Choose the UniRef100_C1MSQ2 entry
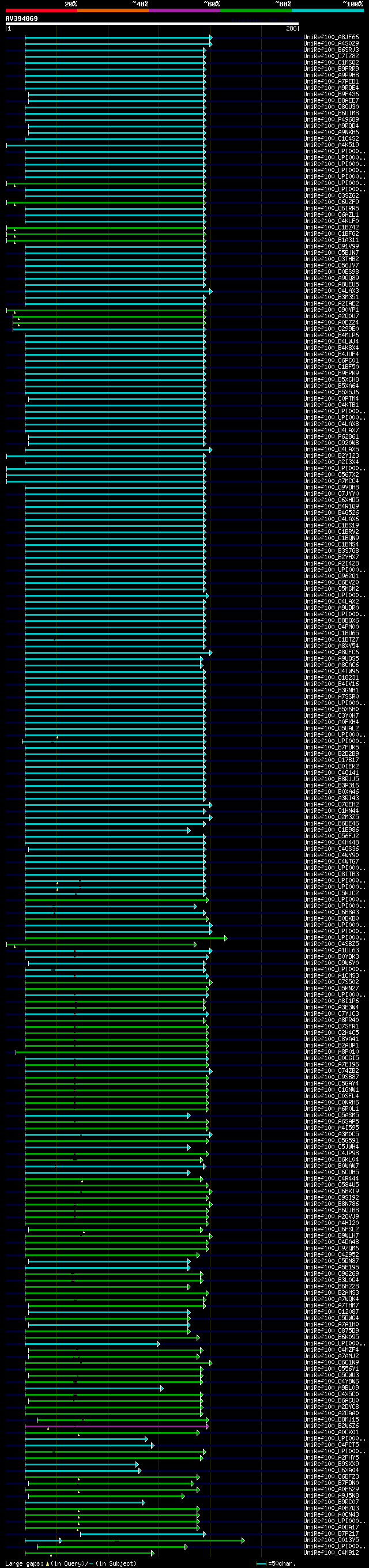 pyautogui.click(x=332, y=63)
